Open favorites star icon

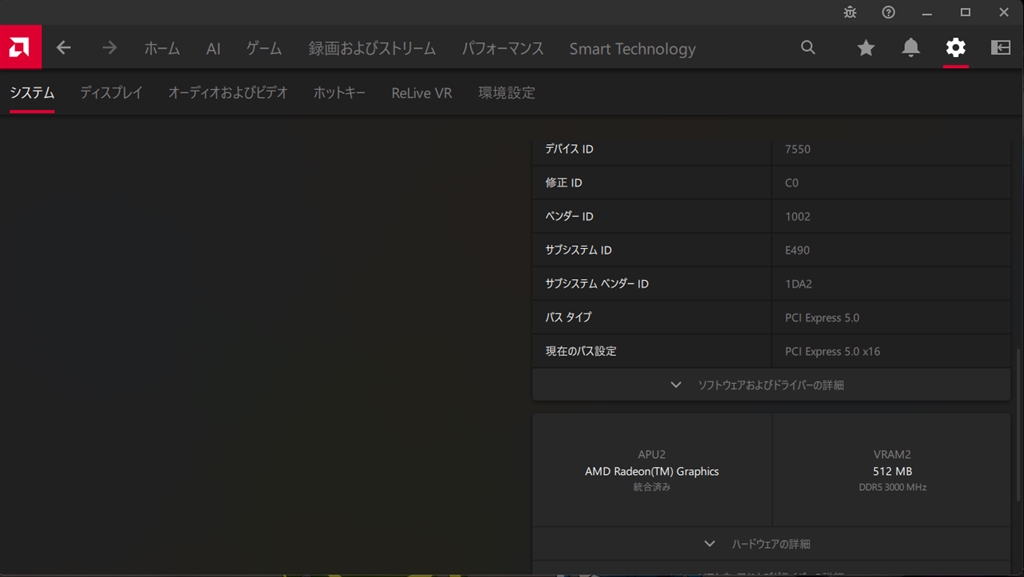tap(866, 48)
